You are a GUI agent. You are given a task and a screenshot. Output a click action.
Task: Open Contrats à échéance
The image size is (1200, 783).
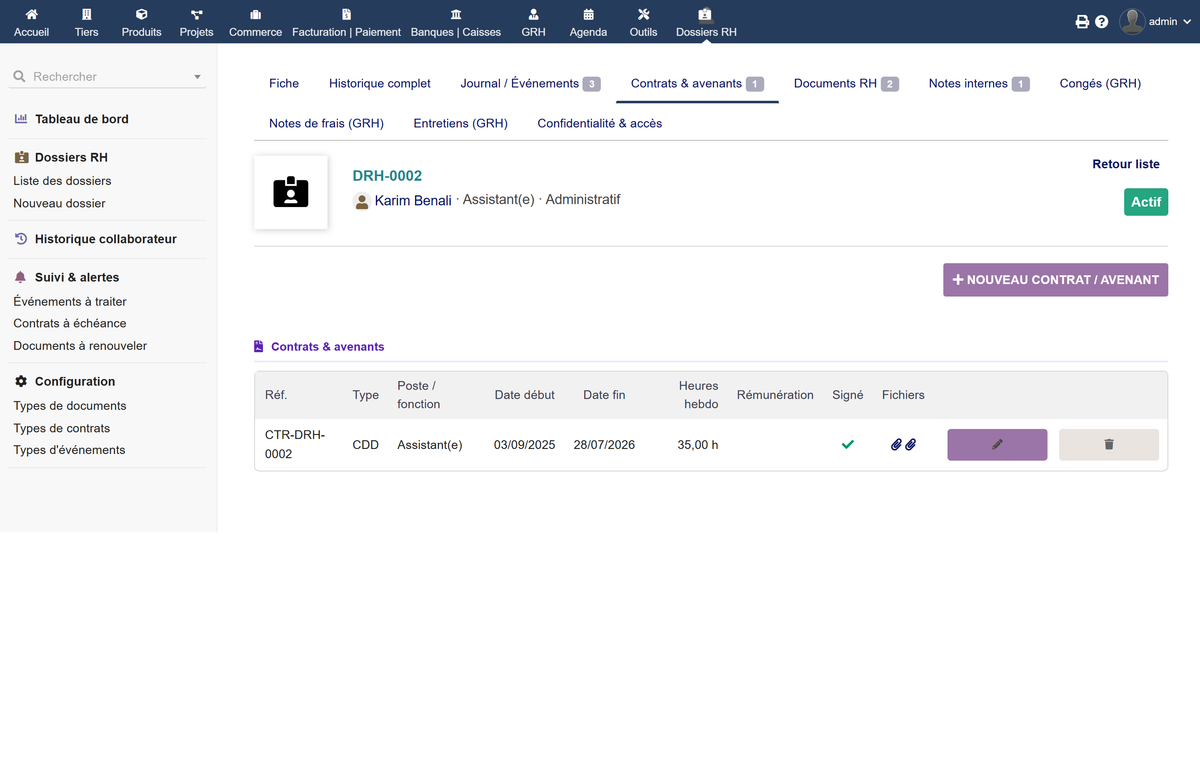point(70,323)
